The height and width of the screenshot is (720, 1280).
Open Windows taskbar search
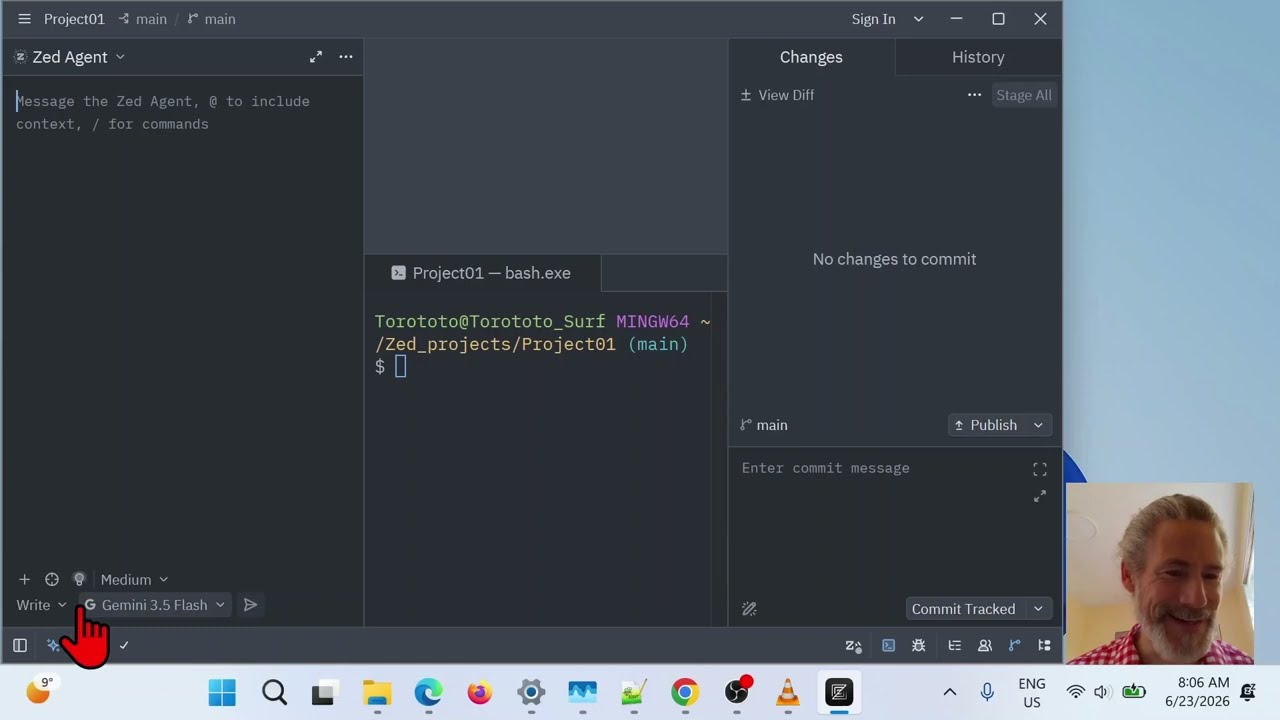[274, 692]
